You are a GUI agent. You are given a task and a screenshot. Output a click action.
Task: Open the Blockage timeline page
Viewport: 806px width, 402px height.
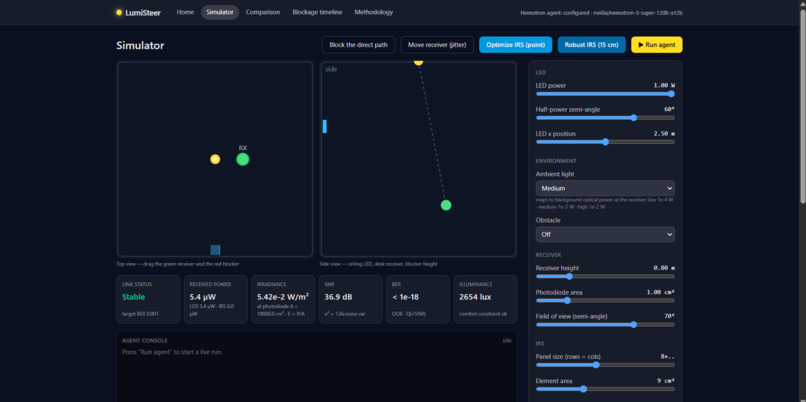[317, 12]
